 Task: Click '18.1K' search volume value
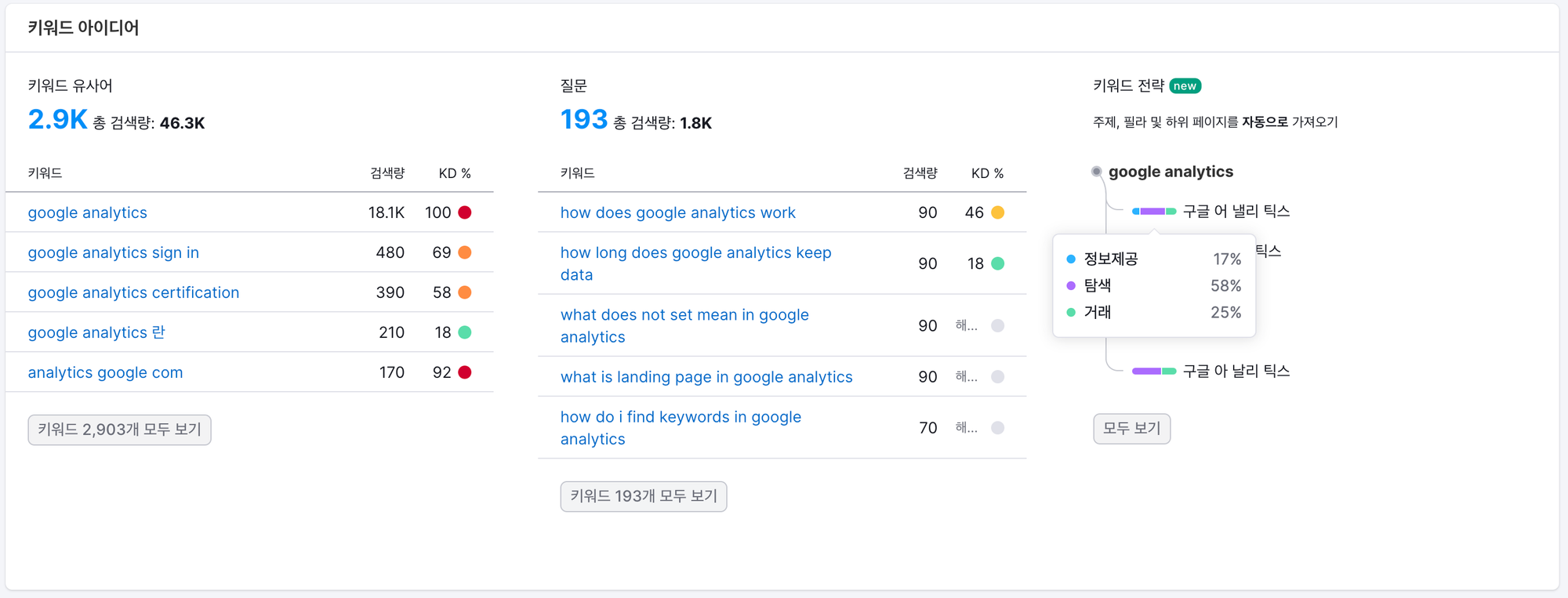pyautogui.click(x=387, y=212)
